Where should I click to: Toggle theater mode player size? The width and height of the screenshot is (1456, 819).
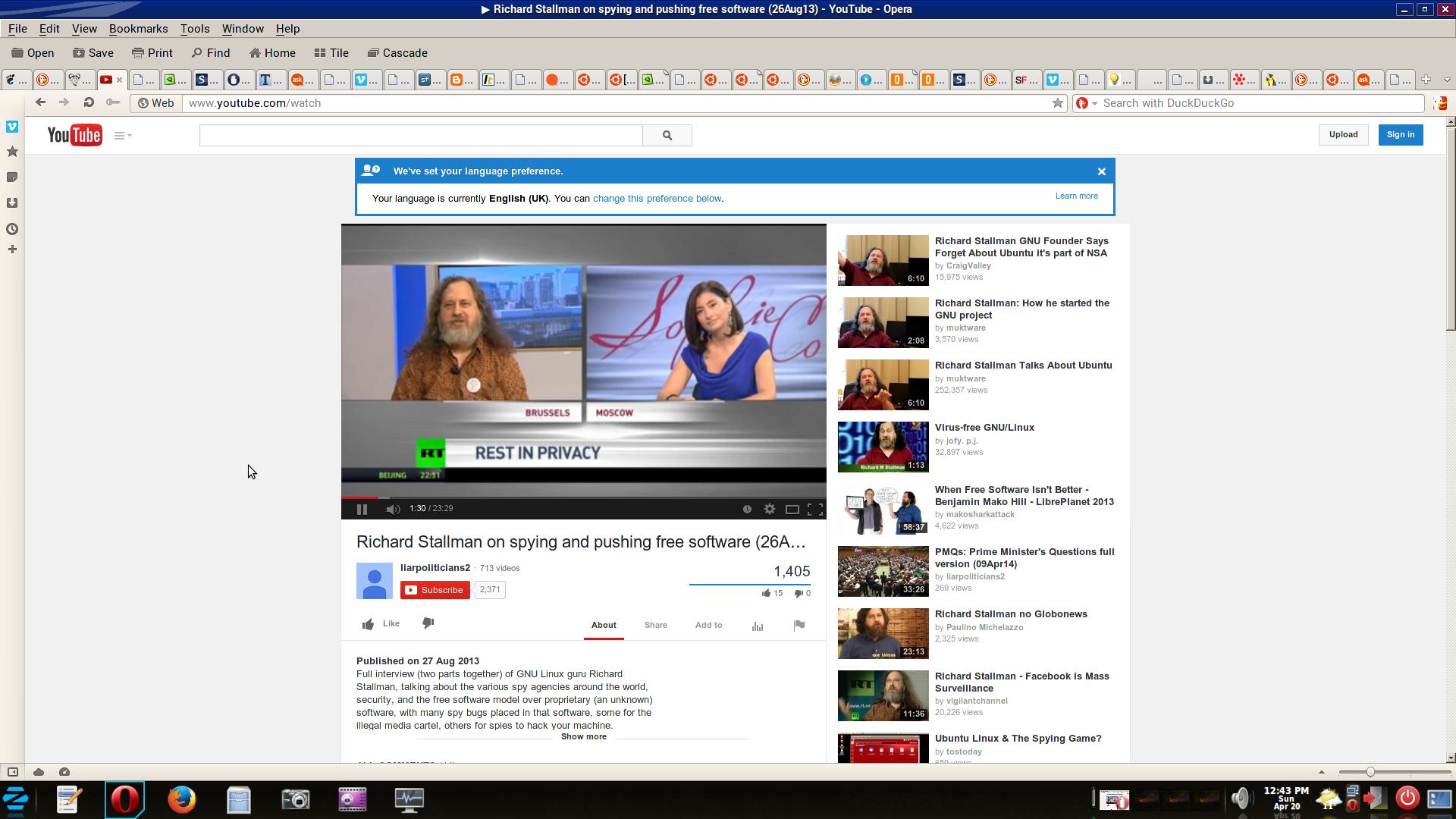tap(792, 510)
